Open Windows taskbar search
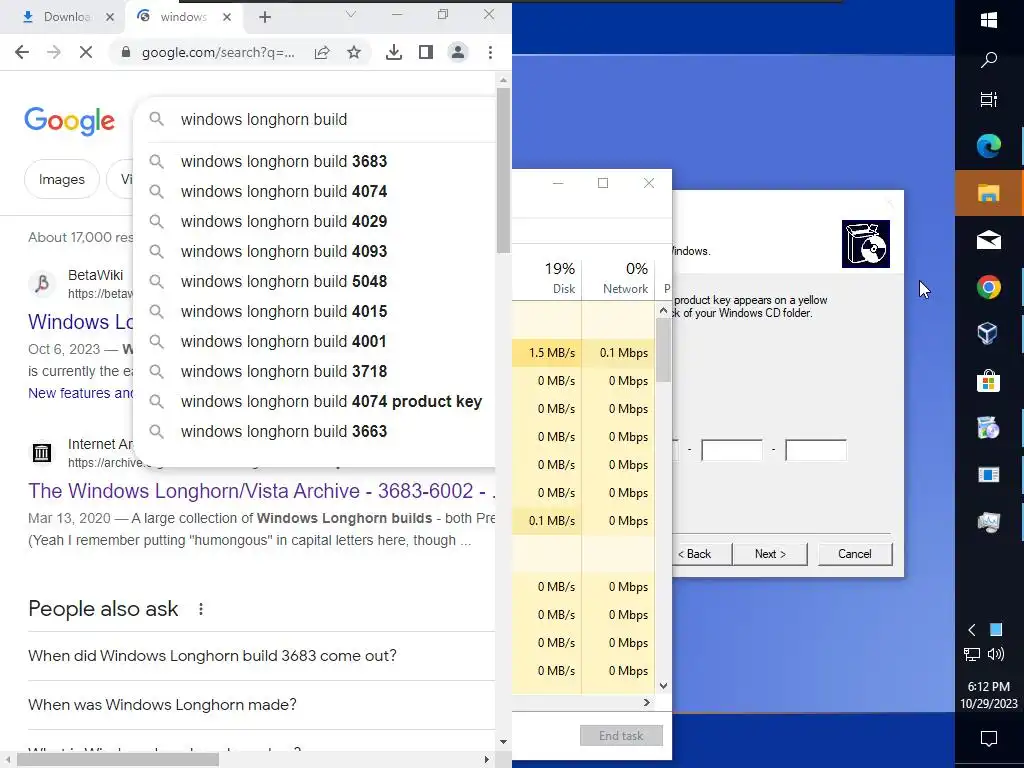Screen dimensions: 1024x768 point(989,61)
